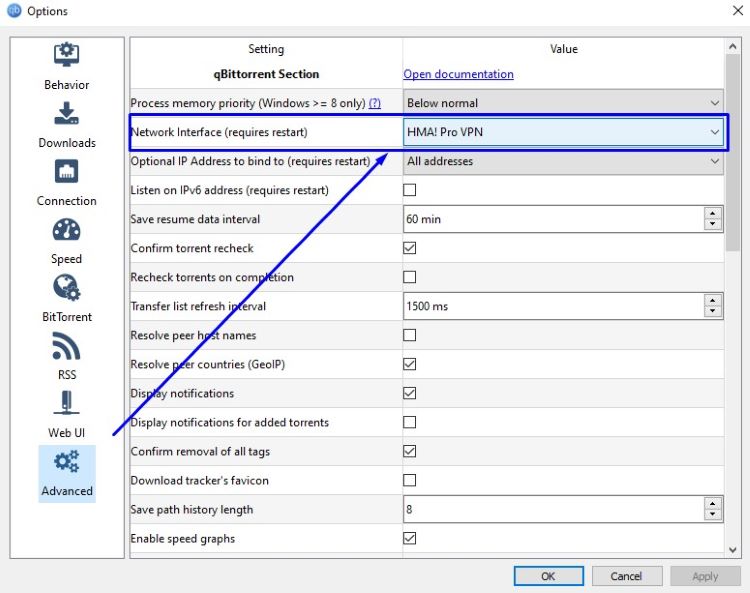Click the scroll down arrow of settings list
The height and width of the screenshot is (593, 750).
(x=732, y=550)
